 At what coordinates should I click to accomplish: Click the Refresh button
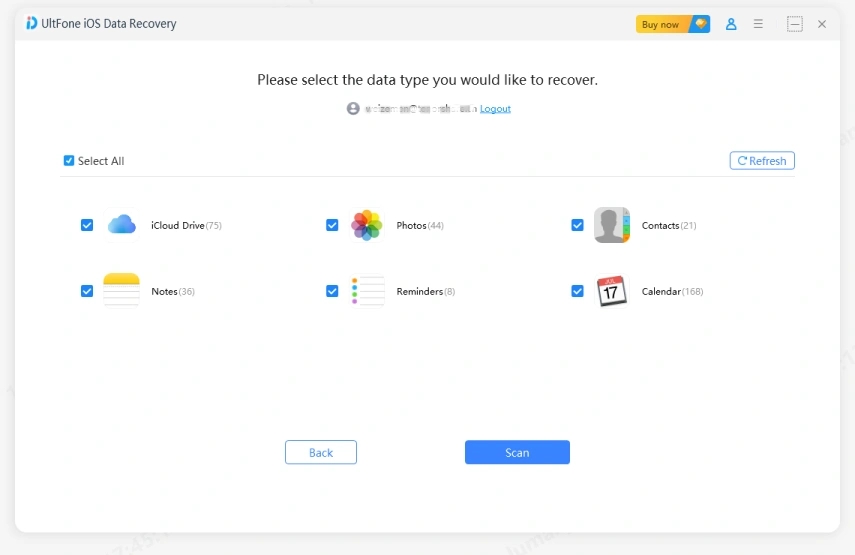(x=762, y=160)
